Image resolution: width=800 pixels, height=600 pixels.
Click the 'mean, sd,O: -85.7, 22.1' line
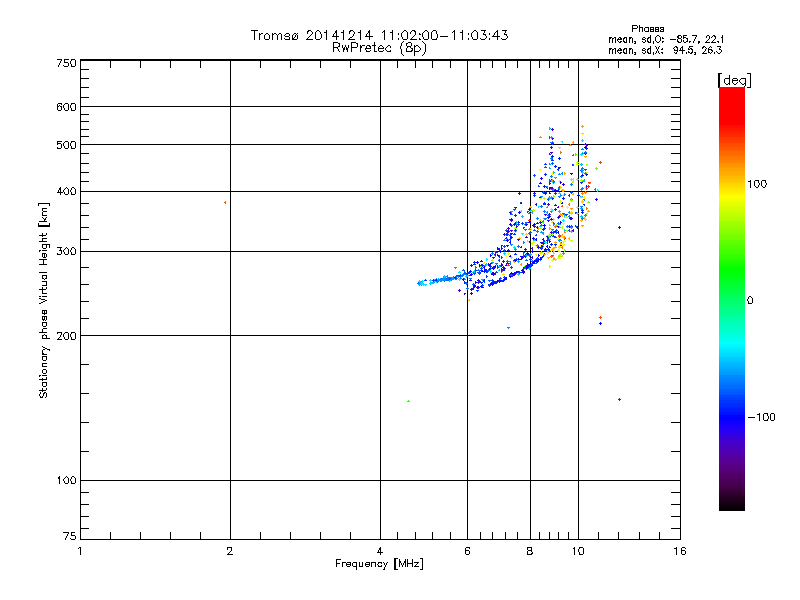click(x=666, y=40)
